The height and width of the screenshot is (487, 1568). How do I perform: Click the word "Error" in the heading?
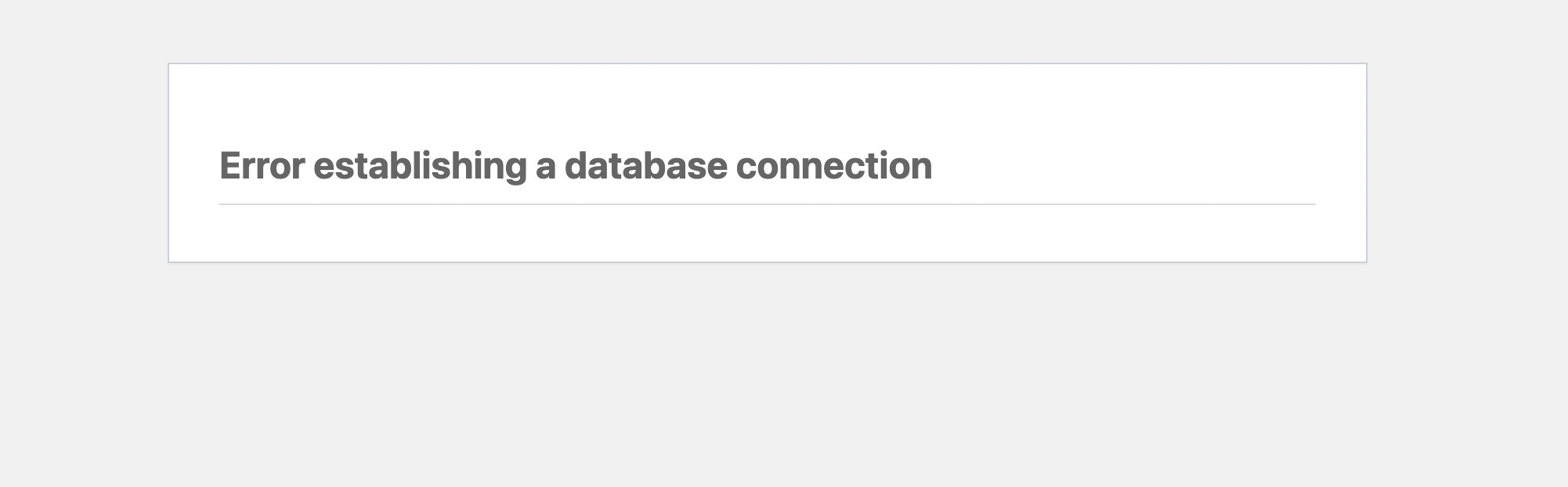[262, 166]
